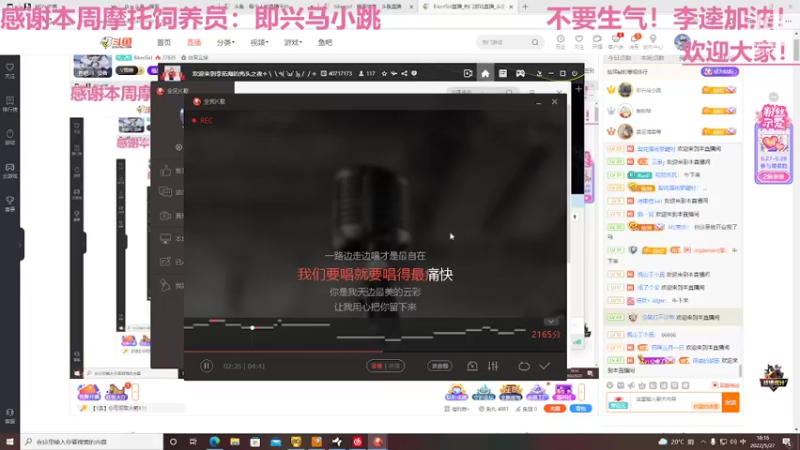800x450 pixels.
Task: Toggle original vocal or accompaniment switch
Action: click(x=386, y=366)
